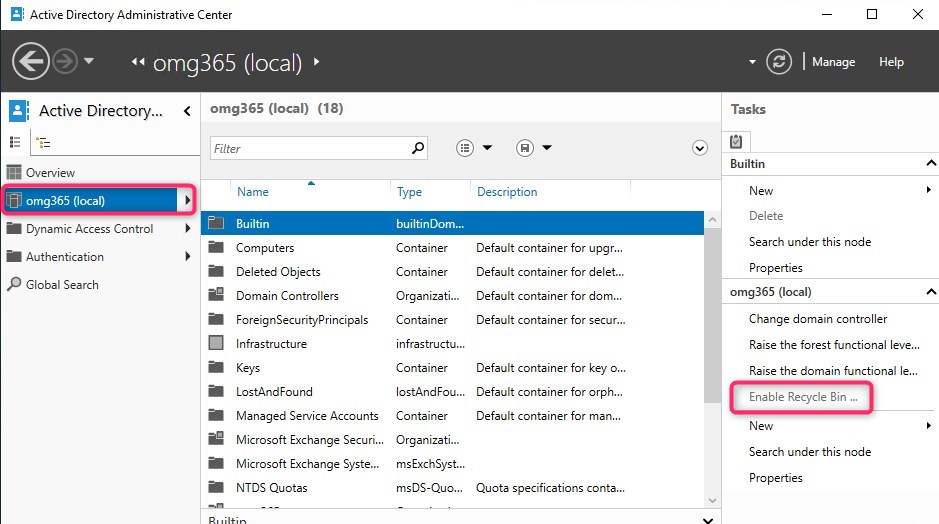
Task: Collapse the Builtin tasks section
Action: [x=930, y=164]
